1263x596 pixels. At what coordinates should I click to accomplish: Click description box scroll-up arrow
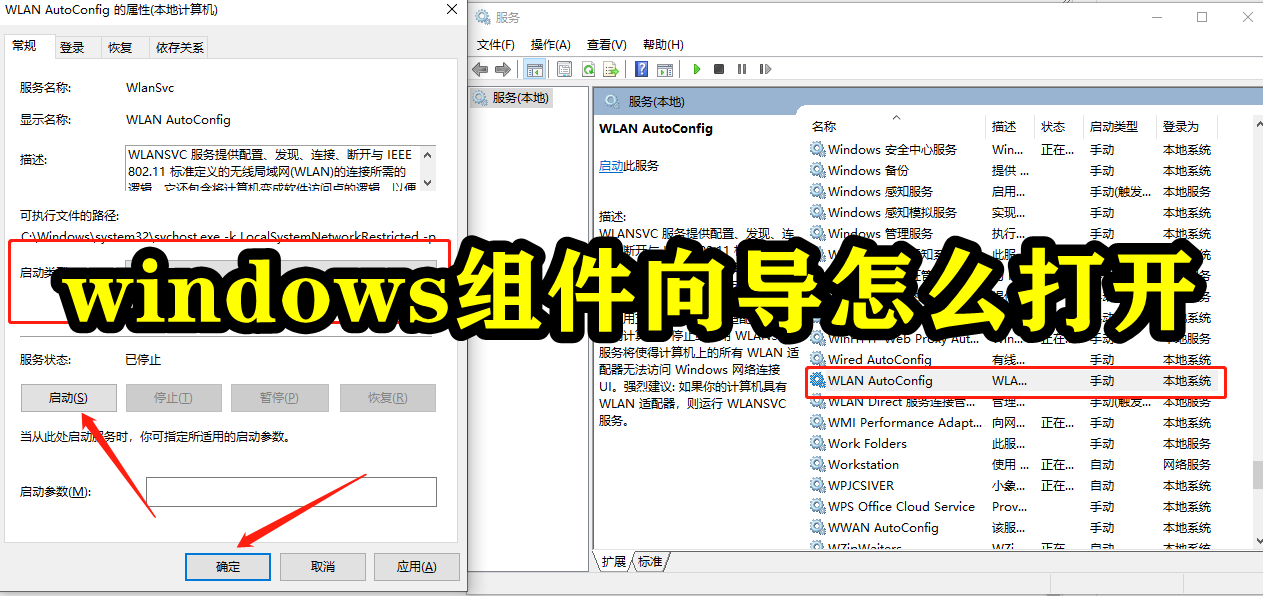pos(430,155)
